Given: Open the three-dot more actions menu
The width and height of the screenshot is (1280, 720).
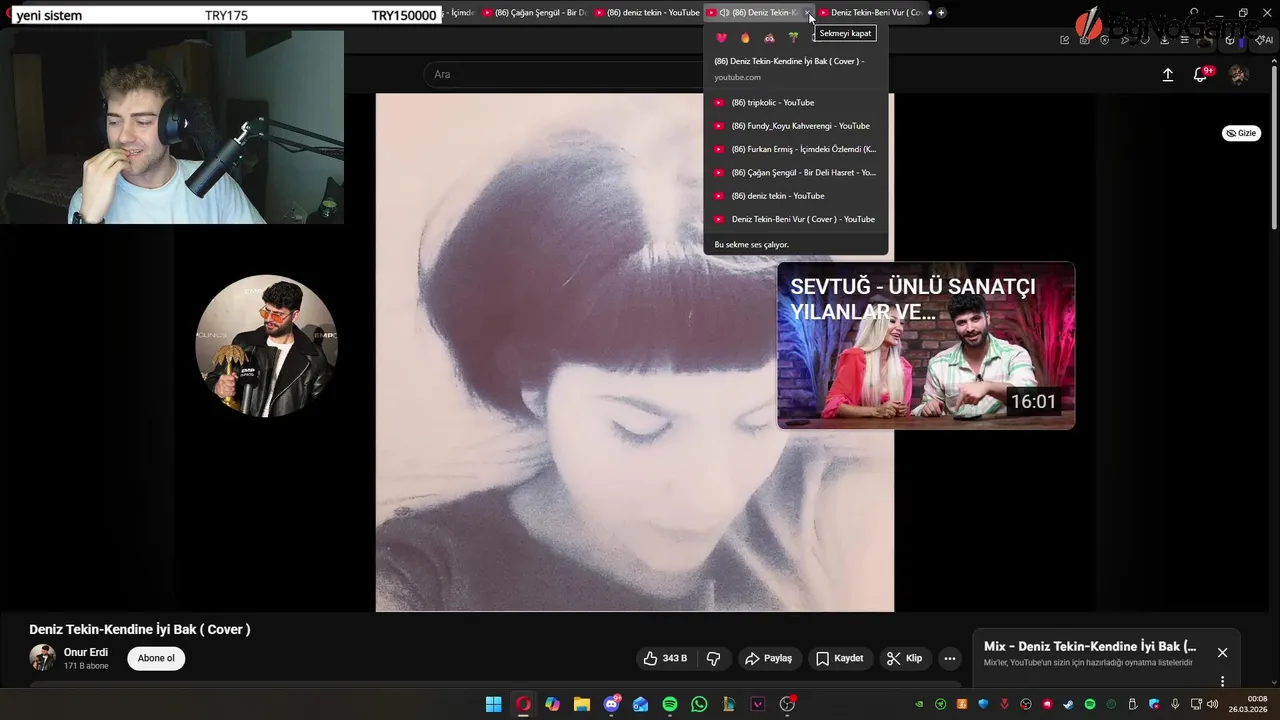Looking at the screenshot, I should click(950, 658).
